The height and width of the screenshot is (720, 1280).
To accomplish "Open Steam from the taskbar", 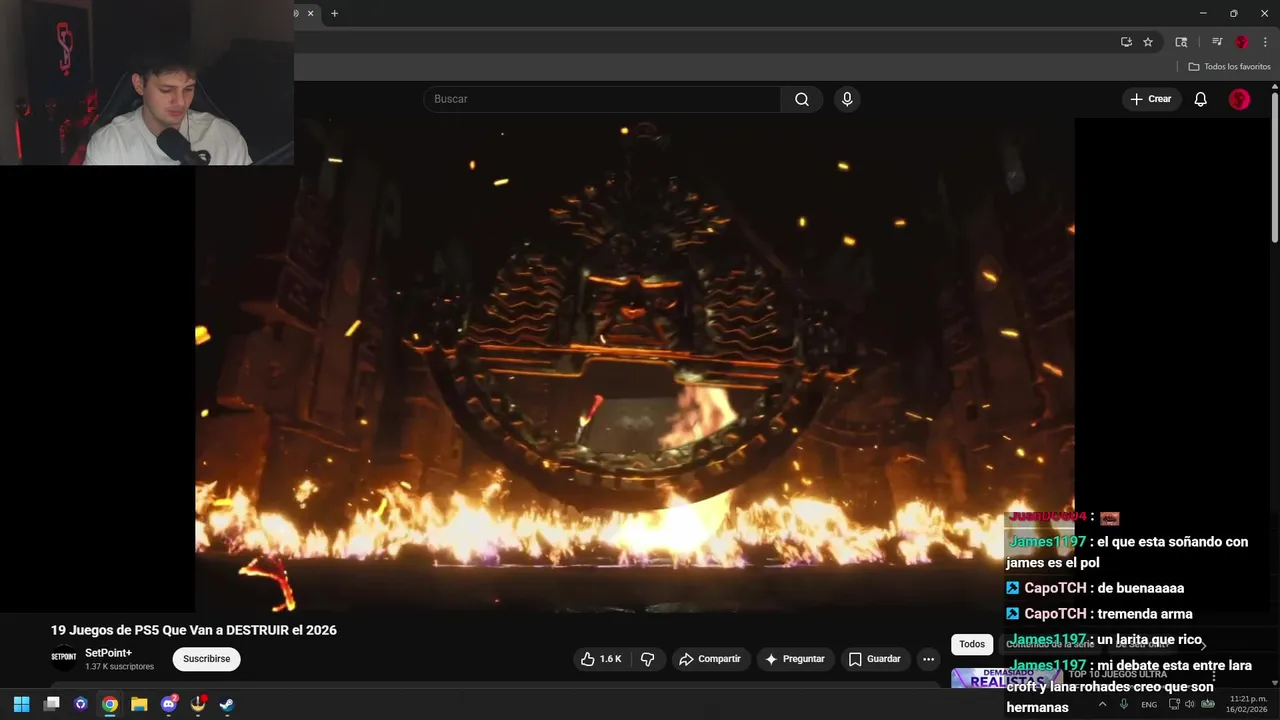I will (227, 704).
